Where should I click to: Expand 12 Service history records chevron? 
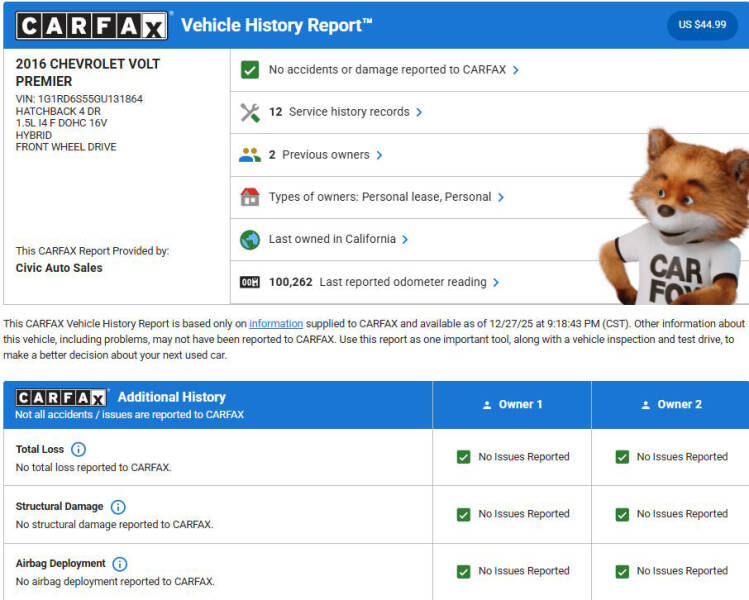click(419, 112)
